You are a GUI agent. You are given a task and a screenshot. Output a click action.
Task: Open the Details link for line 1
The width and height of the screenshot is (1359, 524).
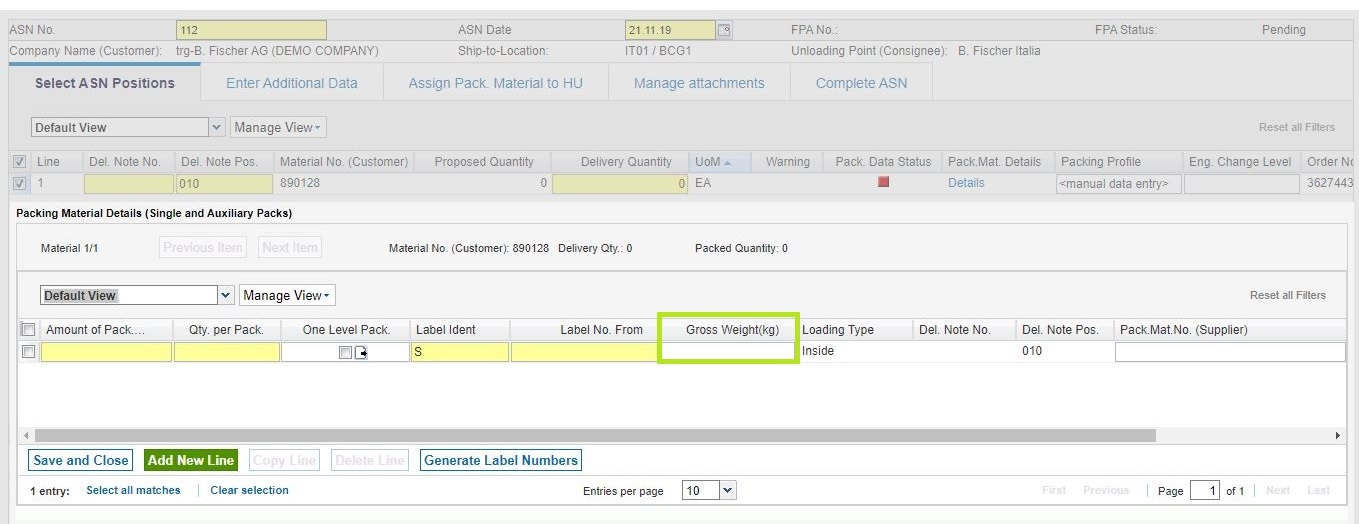click(966, 183)
